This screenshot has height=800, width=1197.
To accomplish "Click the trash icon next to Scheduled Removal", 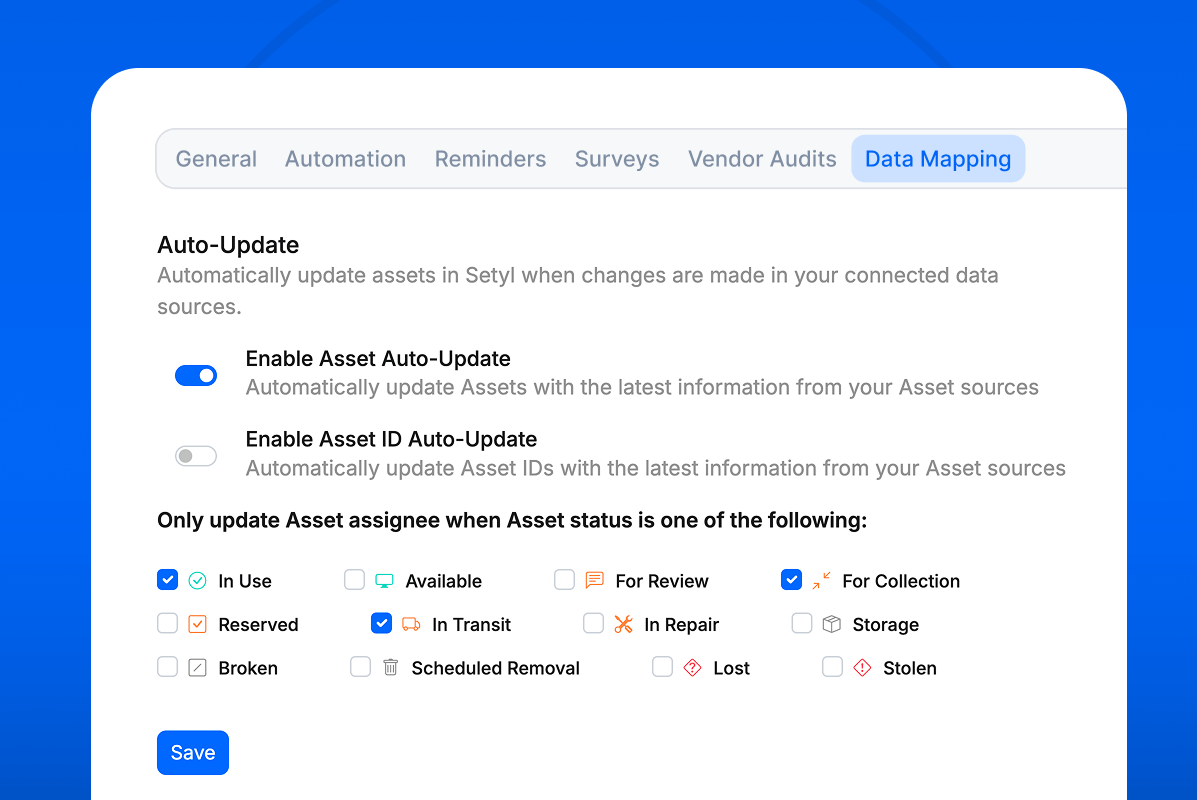I will tap(389, 668).
